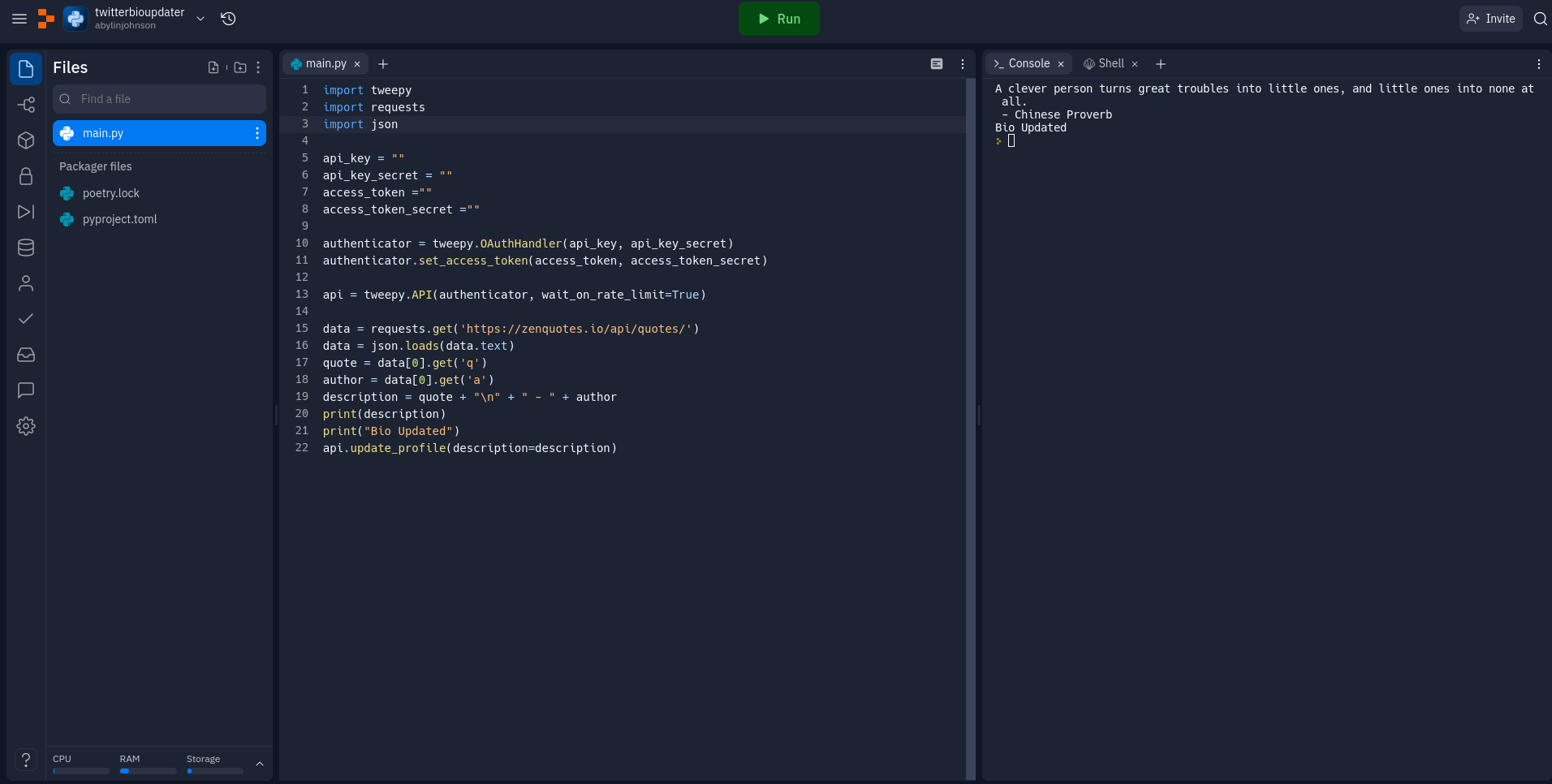Image resolution: width=1552 pixels, height=784 pixels.
Task: Open the inbox tray sidebar icon
Action: point(26,355)
